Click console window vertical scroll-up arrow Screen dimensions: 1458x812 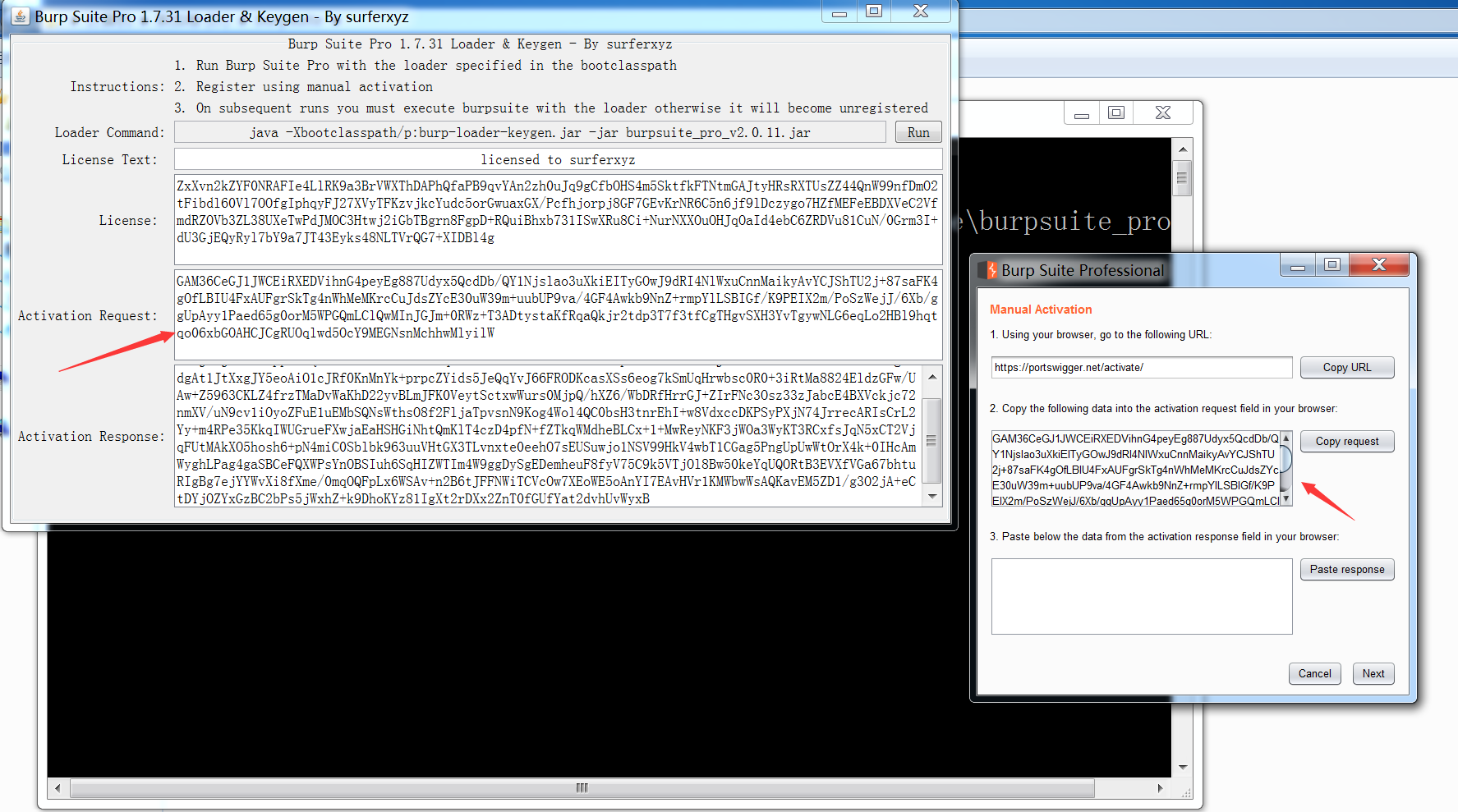[1183, 149]
